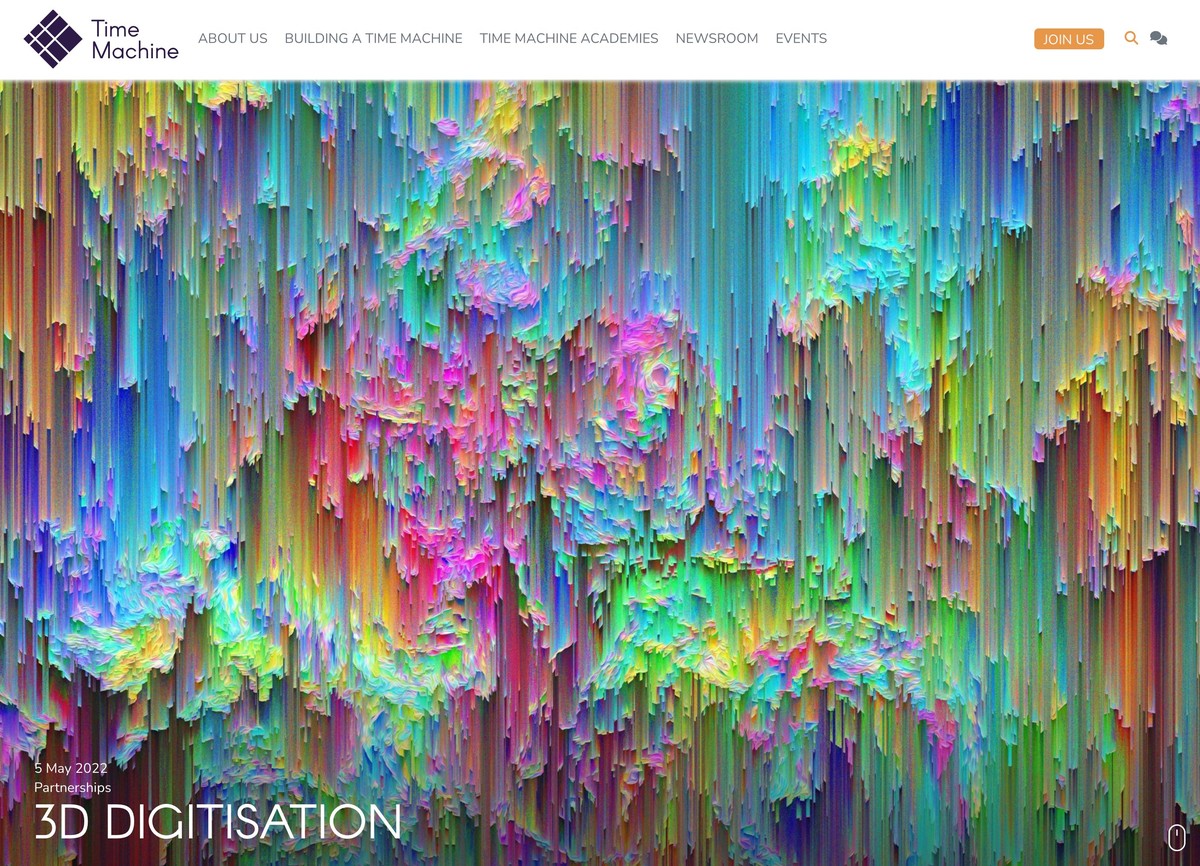Open the 3D Digitisation headline
This screenshot has width=1200, height=866.
pos(217,822)
